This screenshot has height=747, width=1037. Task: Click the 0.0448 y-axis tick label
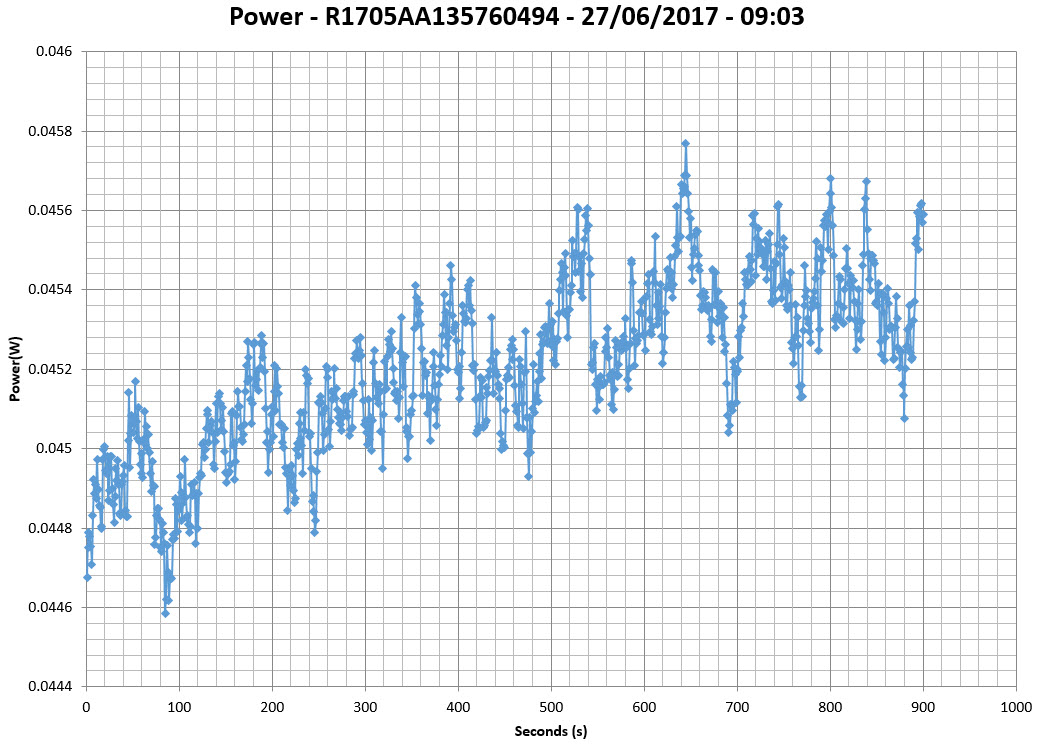pyautogui.click(x=50, y=528)
